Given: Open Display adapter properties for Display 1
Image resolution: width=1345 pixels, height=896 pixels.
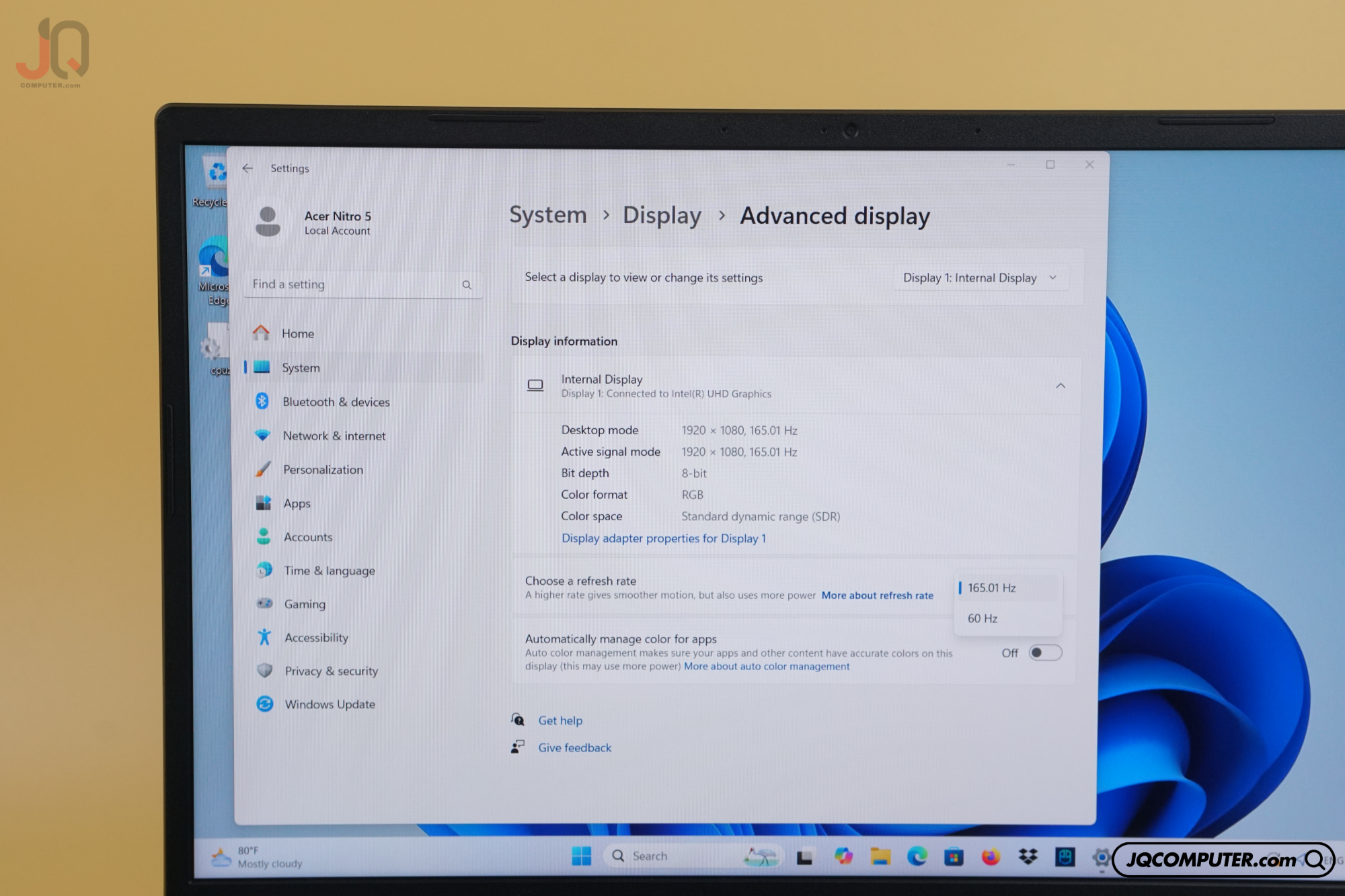Looking at the screenshot, I should pyautogui.click(x=664, y=538).
